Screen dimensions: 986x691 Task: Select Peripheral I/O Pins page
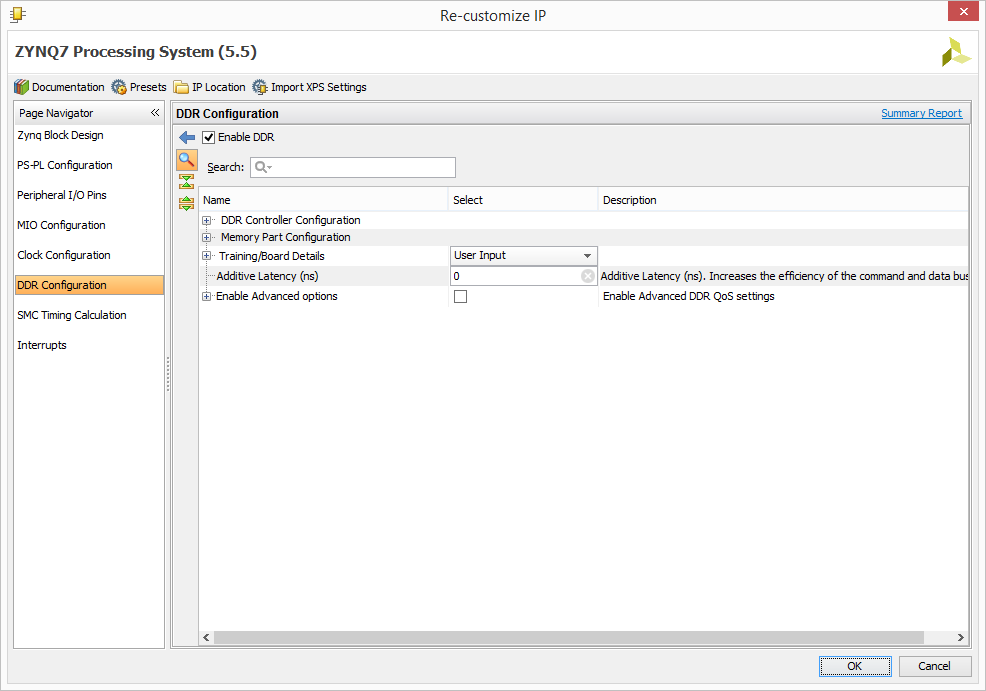point(62,195)
